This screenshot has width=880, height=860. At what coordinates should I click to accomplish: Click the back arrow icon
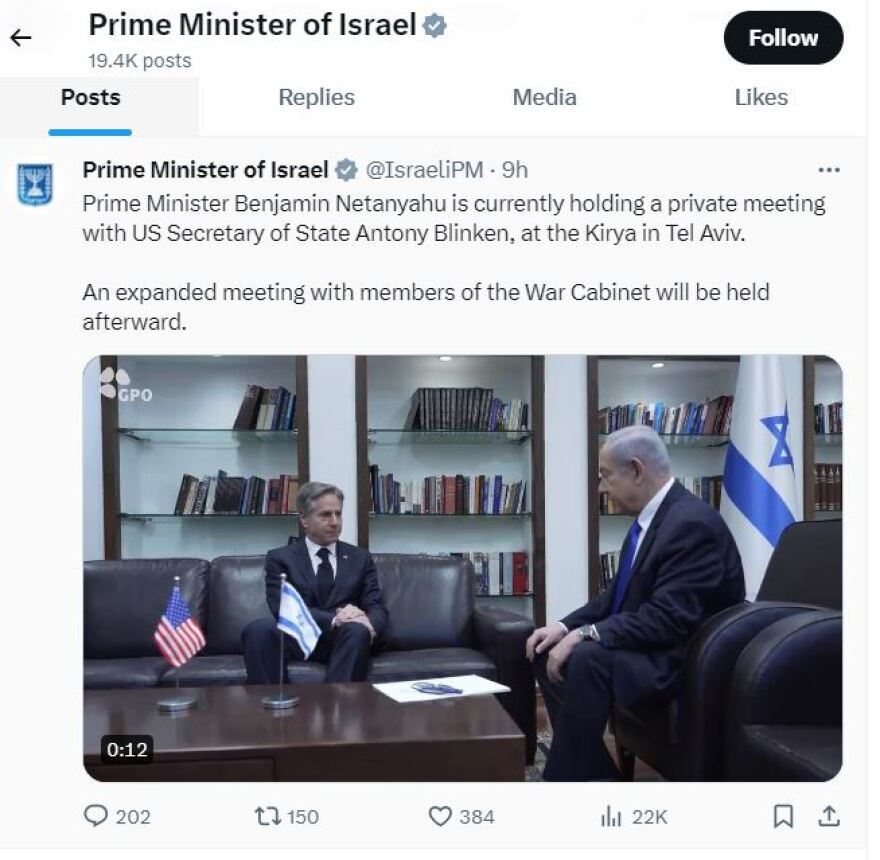(21, 39)
